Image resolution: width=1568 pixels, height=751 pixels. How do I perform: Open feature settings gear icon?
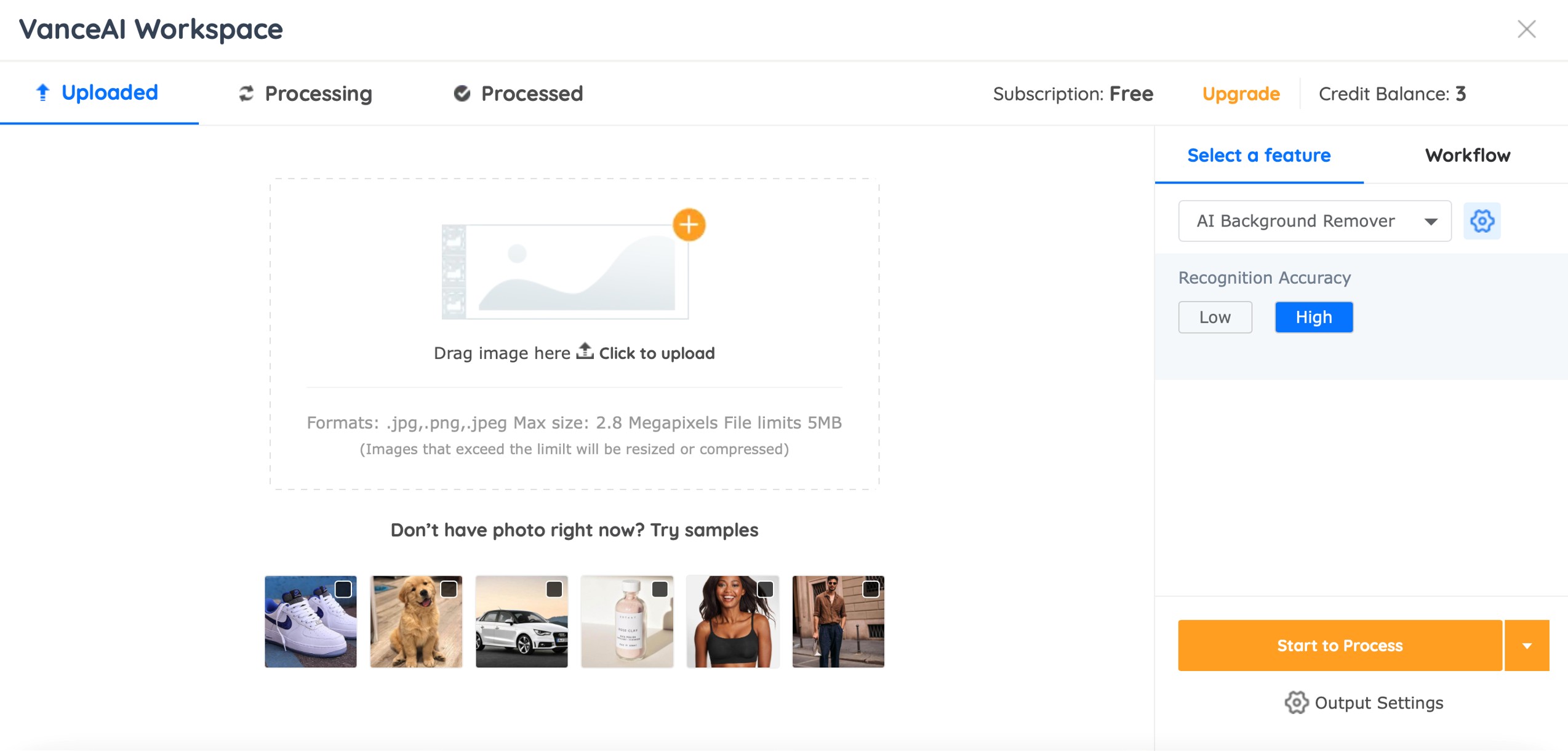point(1481,221)
